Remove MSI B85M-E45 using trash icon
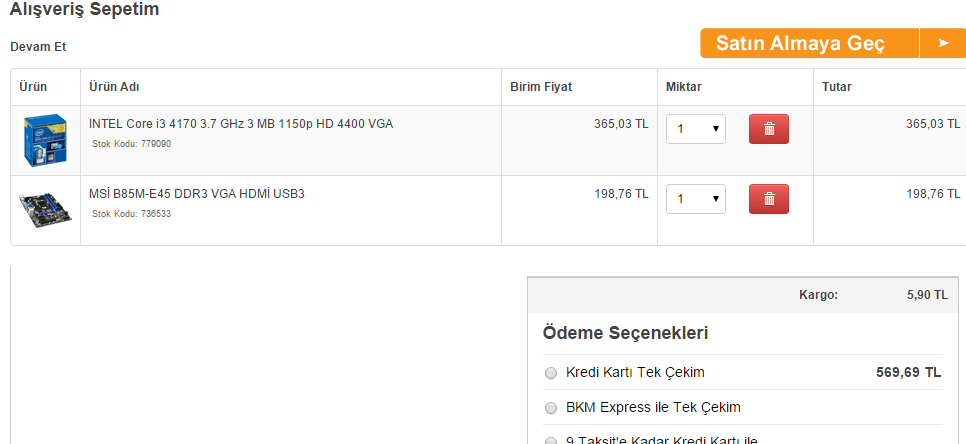Viewport: 966px width, 444px height. pyautogui.click(x=768, y=198)
